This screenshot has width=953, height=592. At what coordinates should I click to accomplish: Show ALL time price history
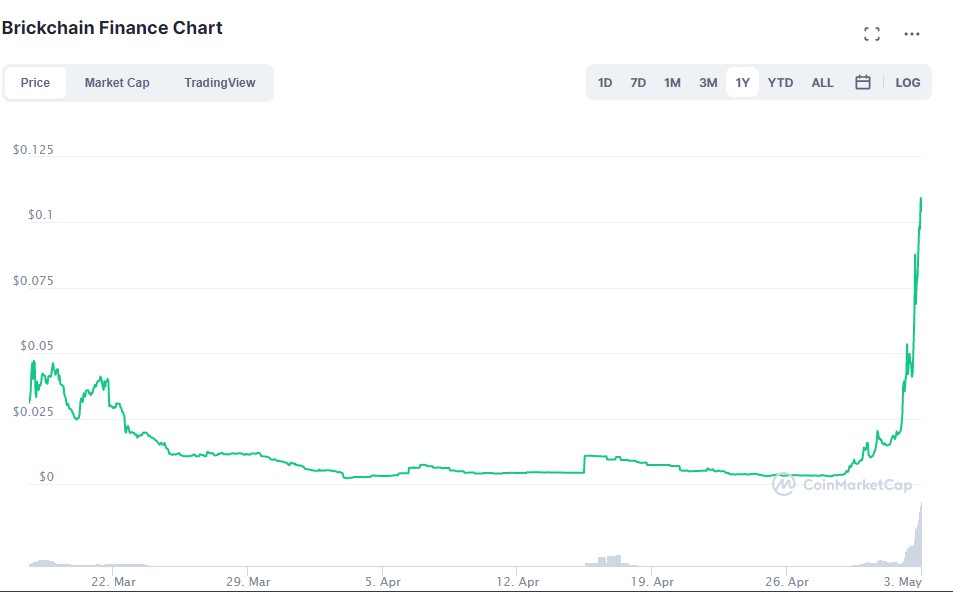[x=822, y=83]
